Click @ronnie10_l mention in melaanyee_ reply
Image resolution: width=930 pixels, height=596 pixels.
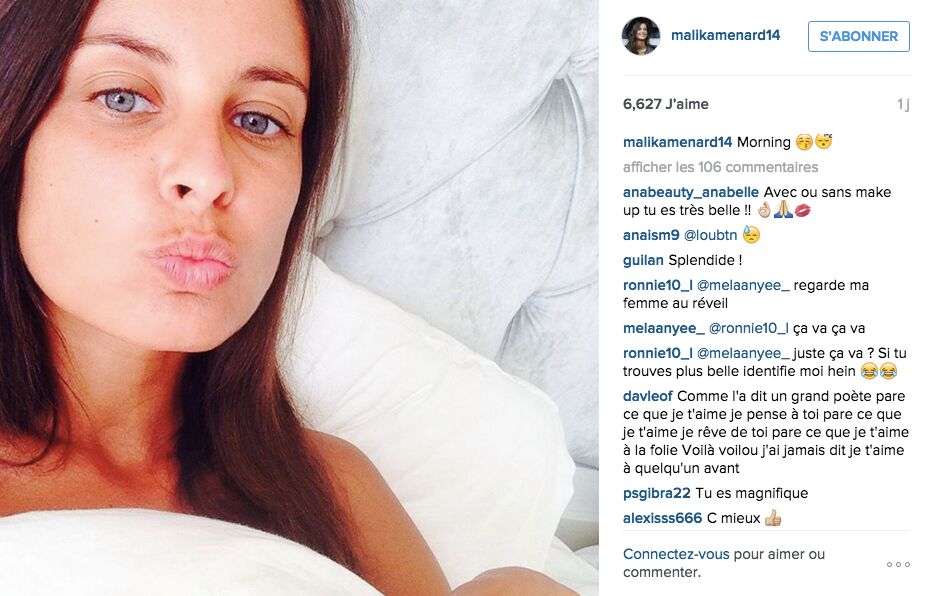(x=749, y=328)
